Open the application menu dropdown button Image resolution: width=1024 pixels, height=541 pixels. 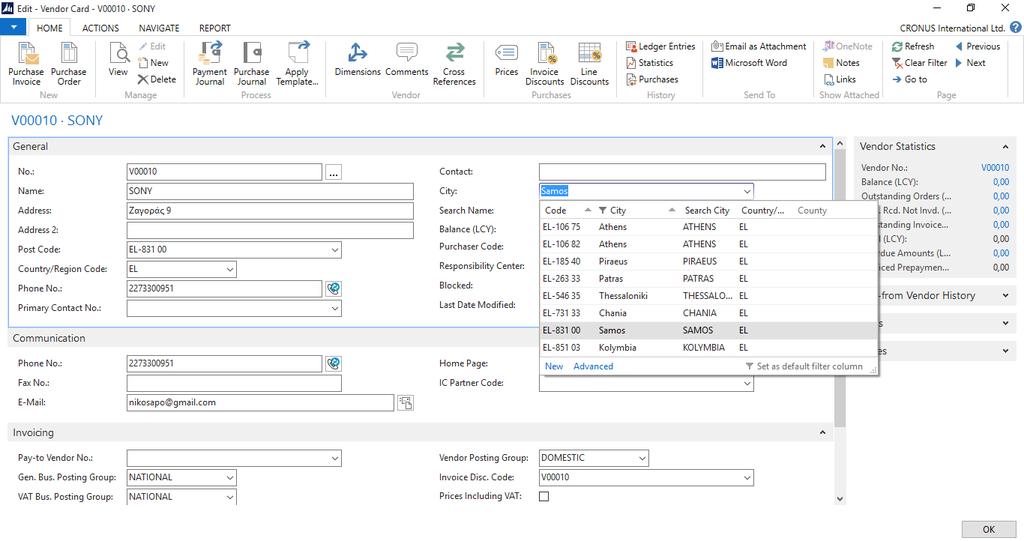click(x=13, y=27)
